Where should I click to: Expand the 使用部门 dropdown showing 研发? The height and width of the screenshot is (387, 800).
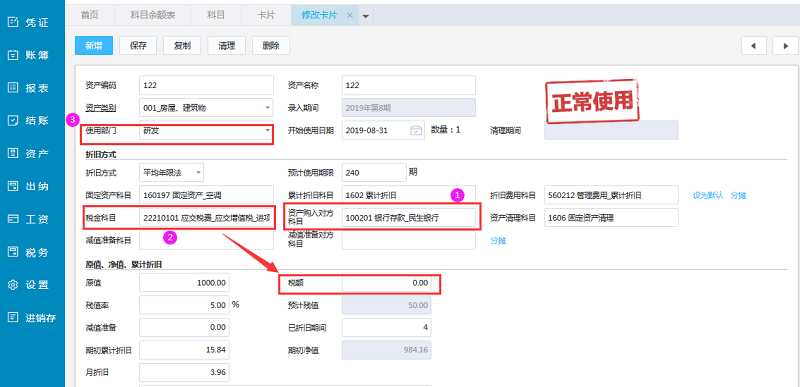268,131
